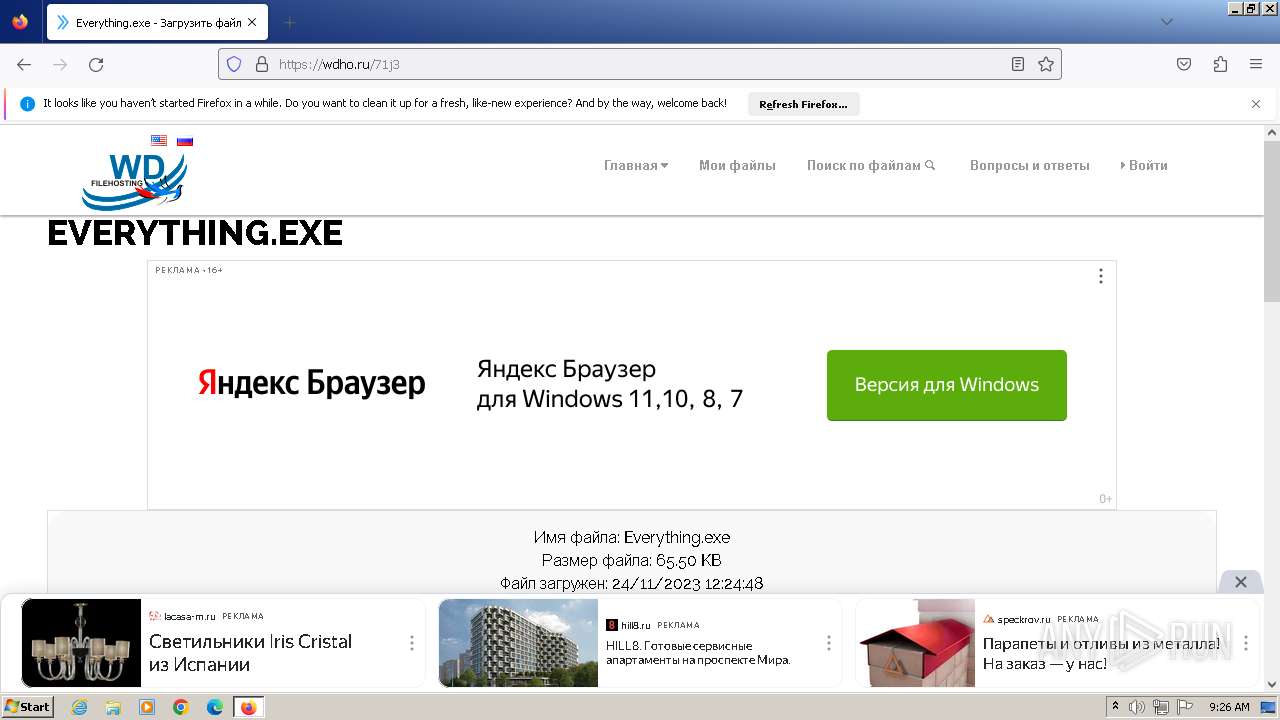
Task: Reload the page with the refresh icon
Action: tap(96, 64)
